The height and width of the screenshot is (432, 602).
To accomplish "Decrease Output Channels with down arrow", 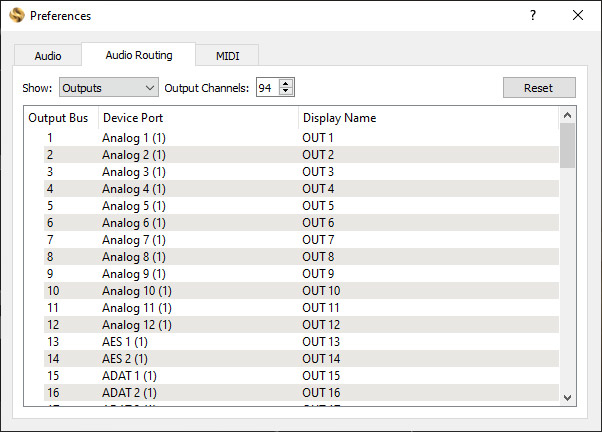I will tap(287, 92).
